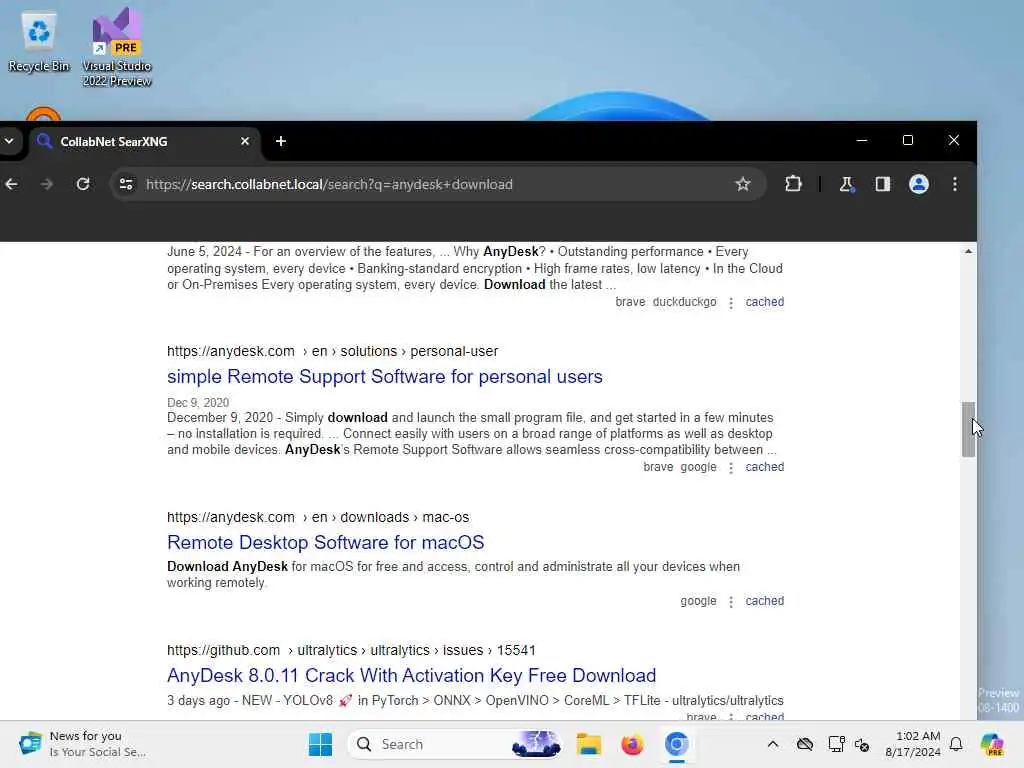
Task: Go forward to the next page
Action: 46,185
